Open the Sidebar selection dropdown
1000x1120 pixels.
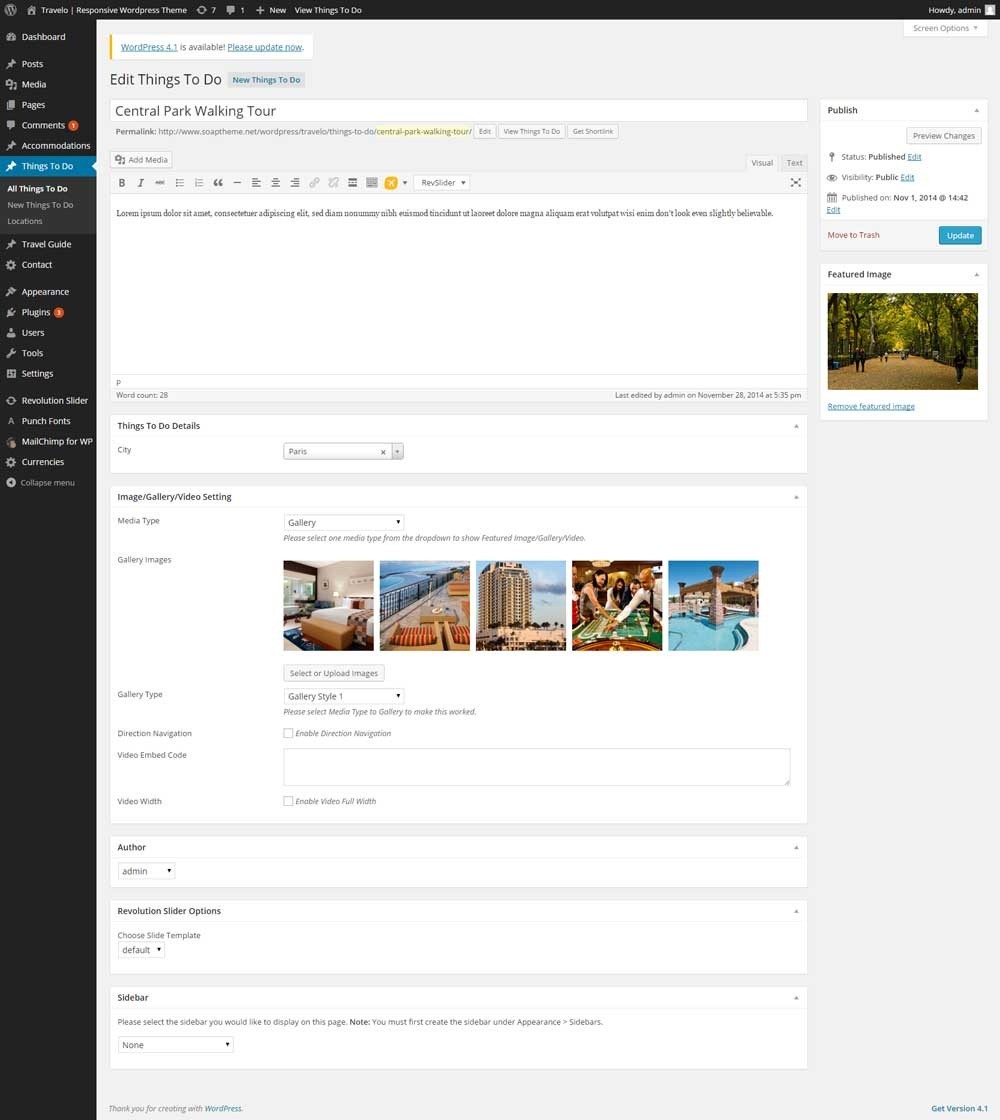pos(175,1045)
